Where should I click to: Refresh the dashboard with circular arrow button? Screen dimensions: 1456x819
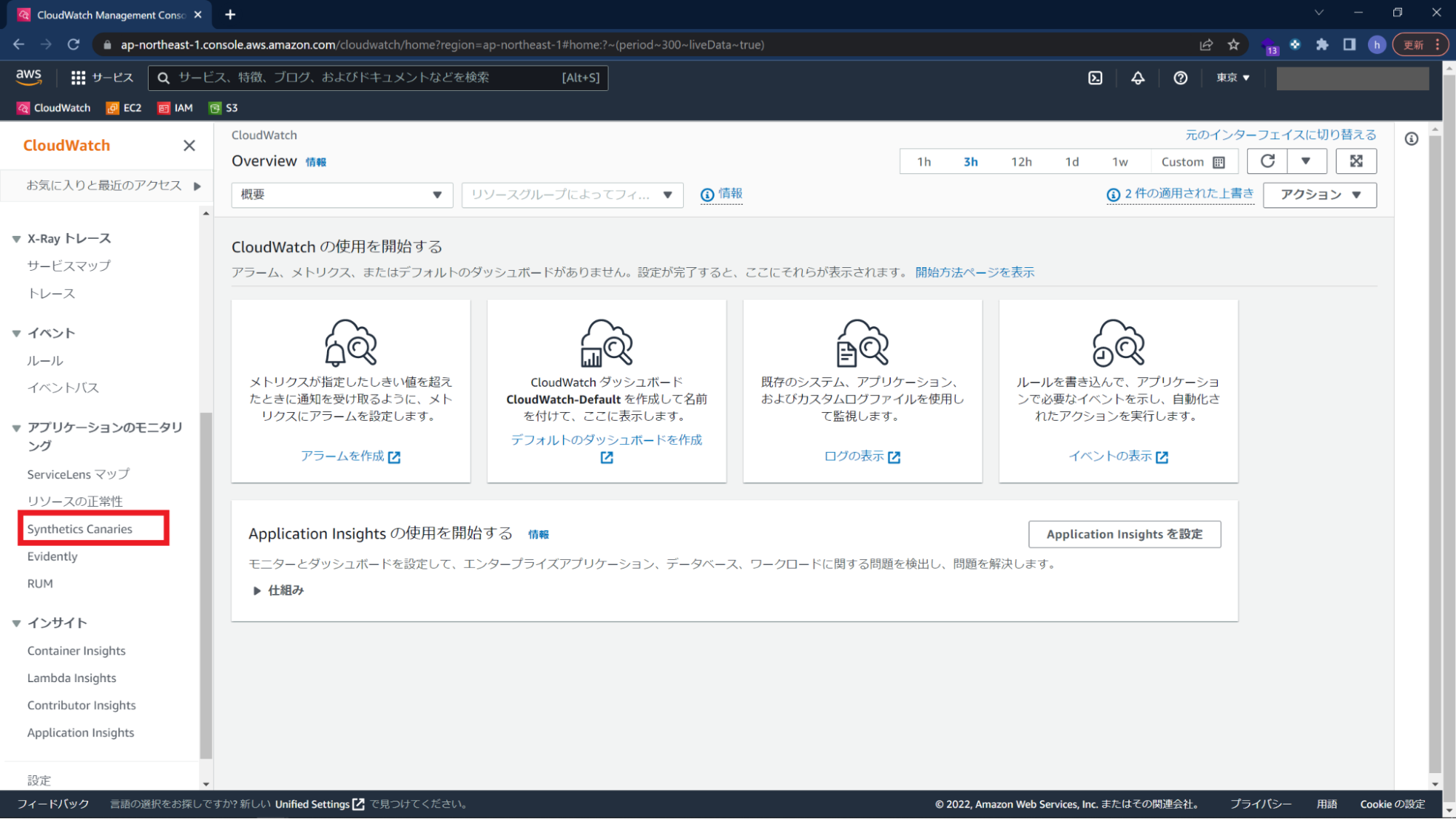point(1267,161)
